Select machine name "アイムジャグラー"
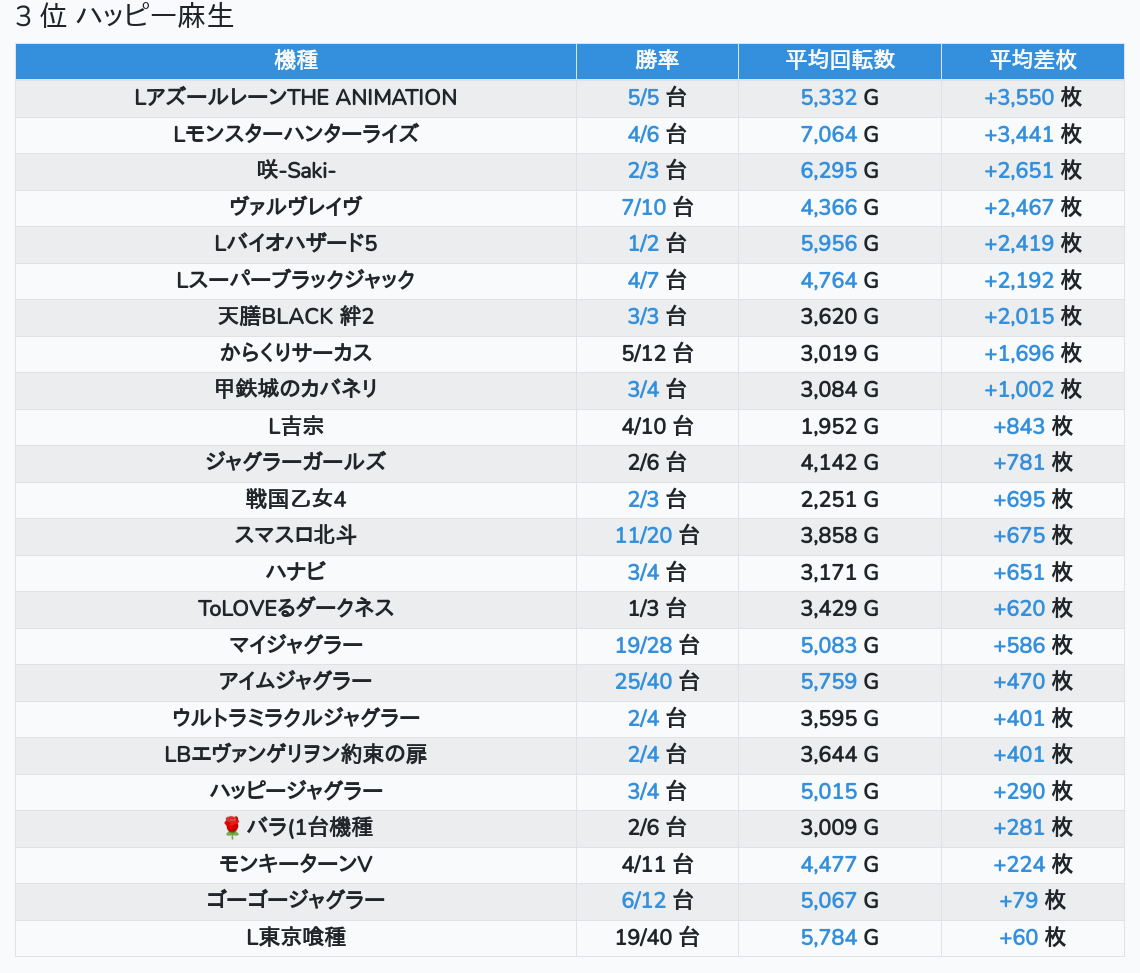 point(296,681)
